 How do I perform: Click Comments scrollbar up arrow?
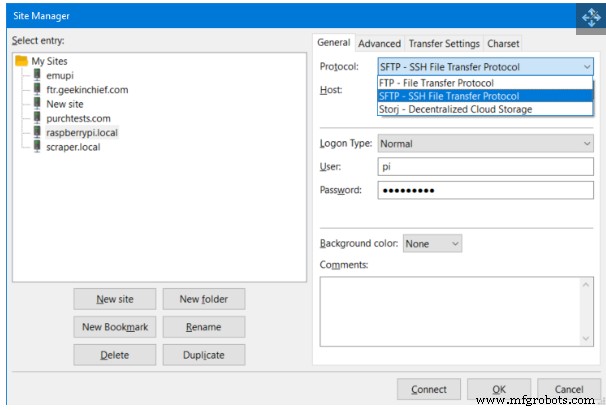click(586, 285)
